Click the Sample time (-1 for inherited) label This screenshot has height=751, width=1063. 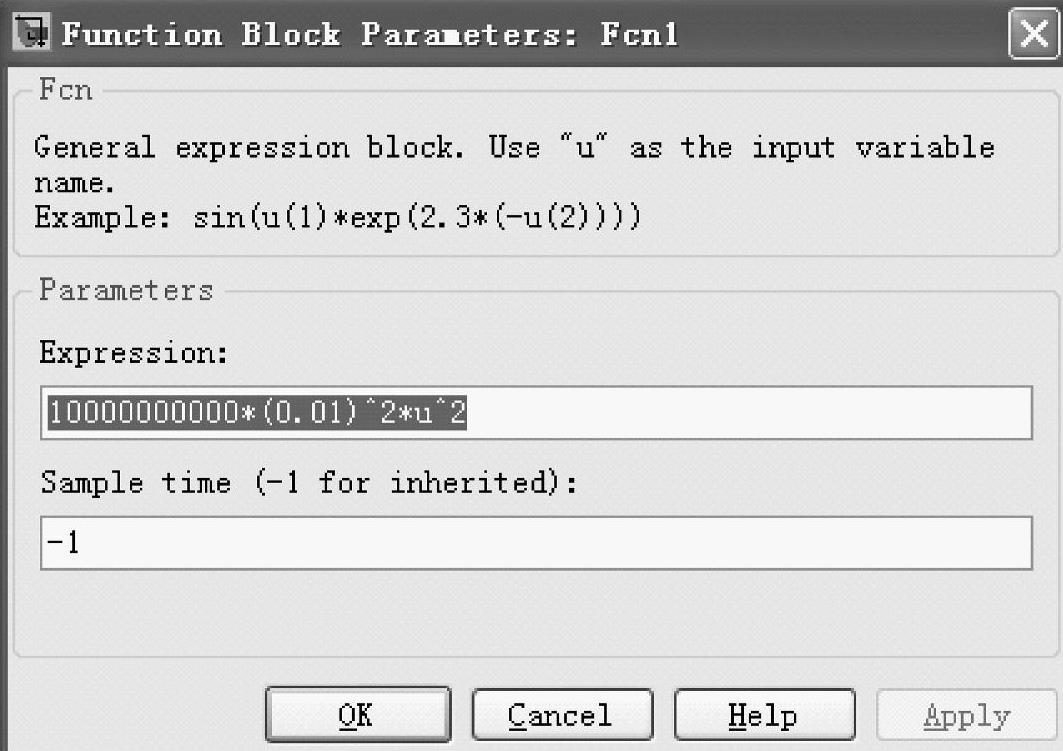(x=309, y=483)
